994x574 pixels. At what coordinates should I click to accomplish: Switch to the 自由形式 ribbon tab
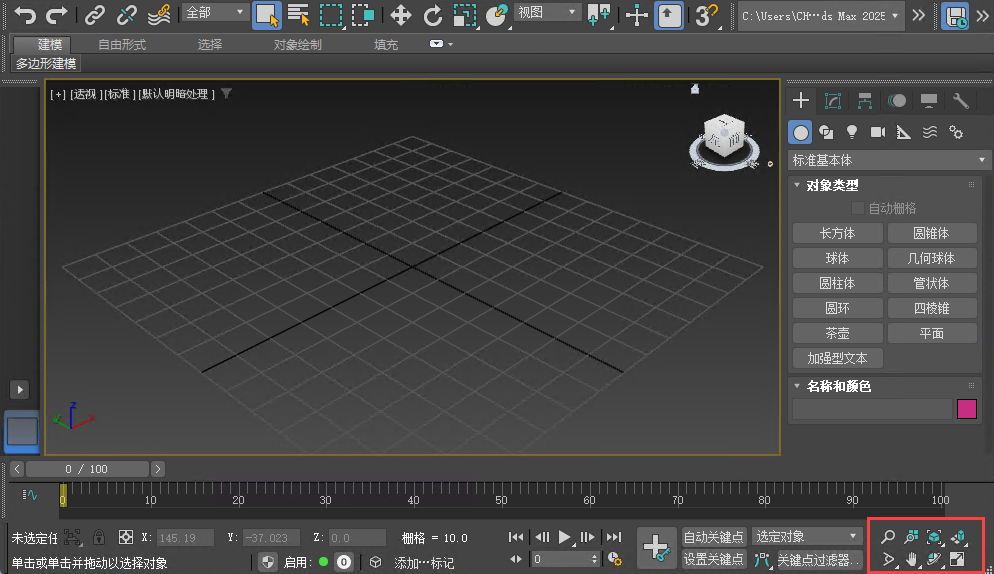pos(122,45)
